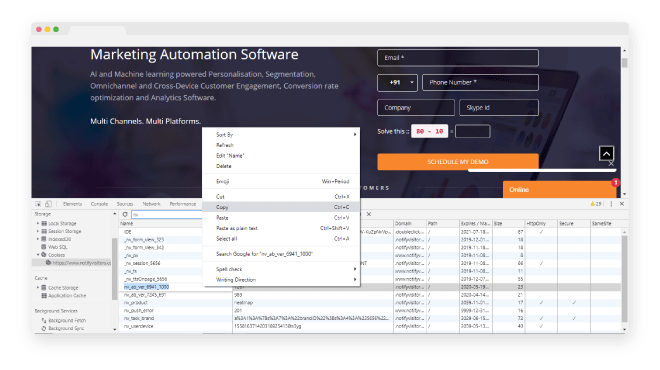Click the Session Storage grid icon
The image size is (660, 370).
click(x=44, y=231)
